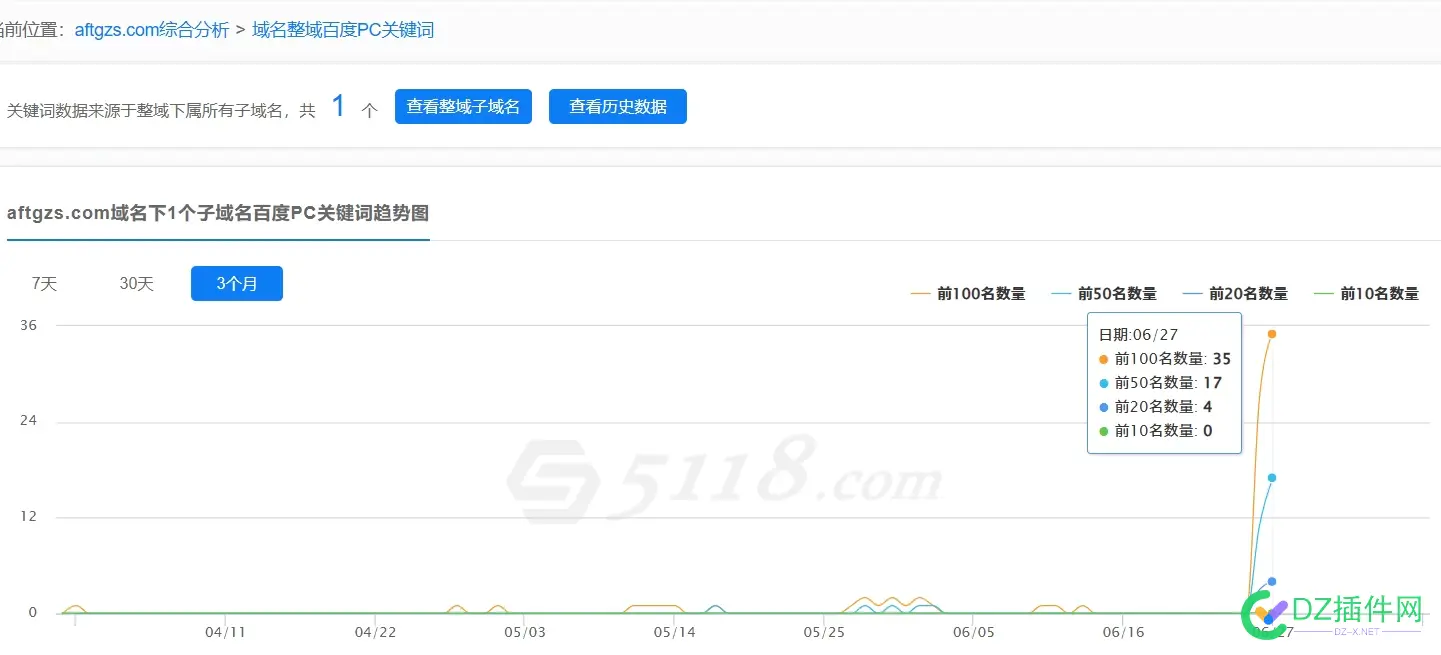Switch the chart to 30天 range

tap(137, 284)
